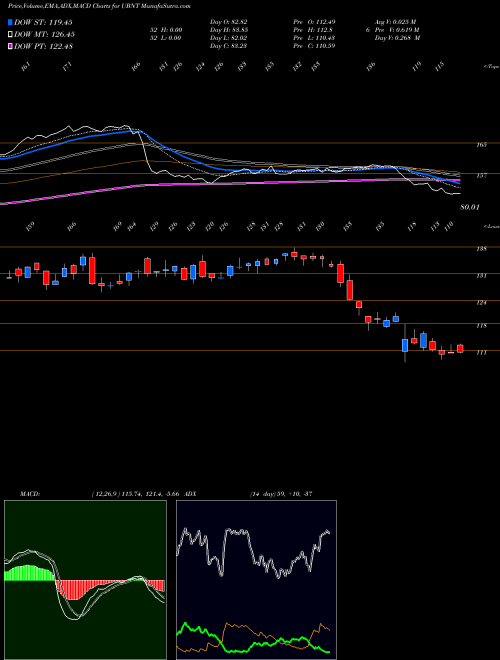Click the Pre H: 112.8 value
The width and height of the screenshot is (500, 660).
(315, 30)
